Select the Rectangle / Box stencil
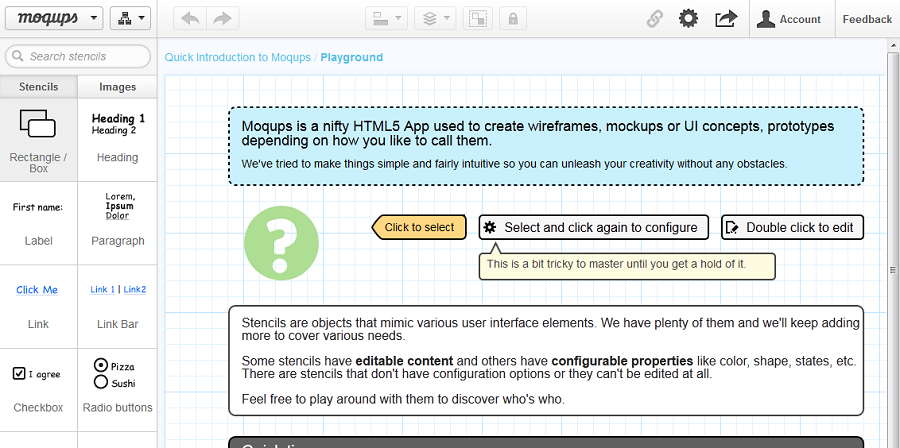 (38, 140)
